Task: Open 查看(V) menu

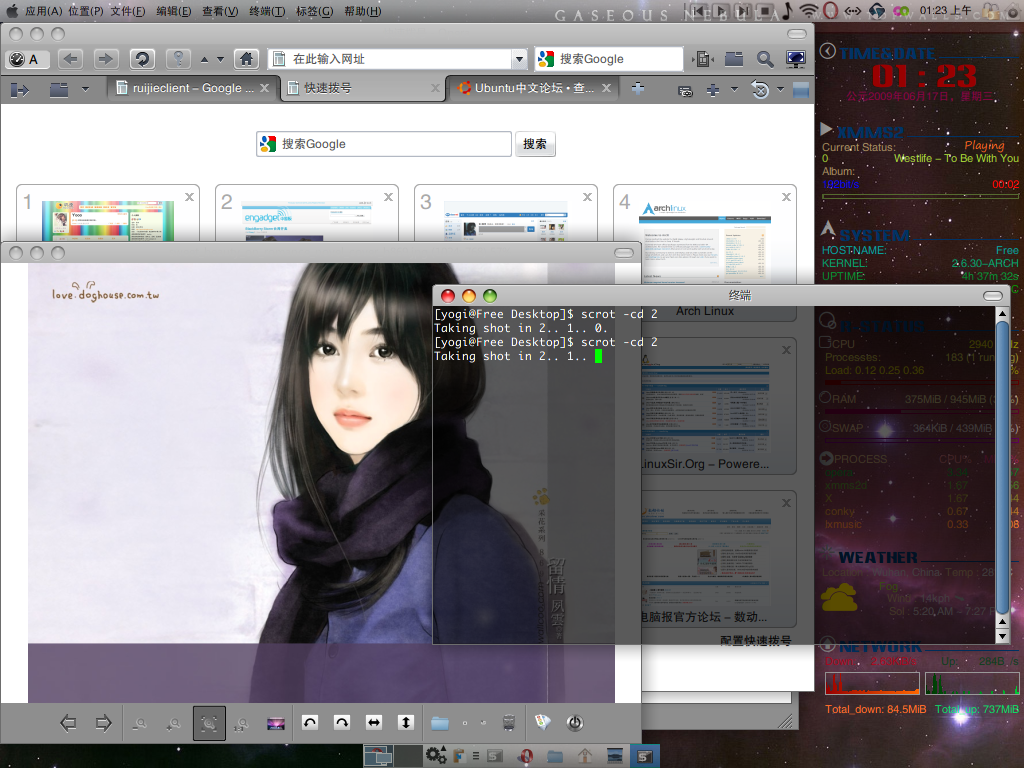Action: [x=220, y=11]
